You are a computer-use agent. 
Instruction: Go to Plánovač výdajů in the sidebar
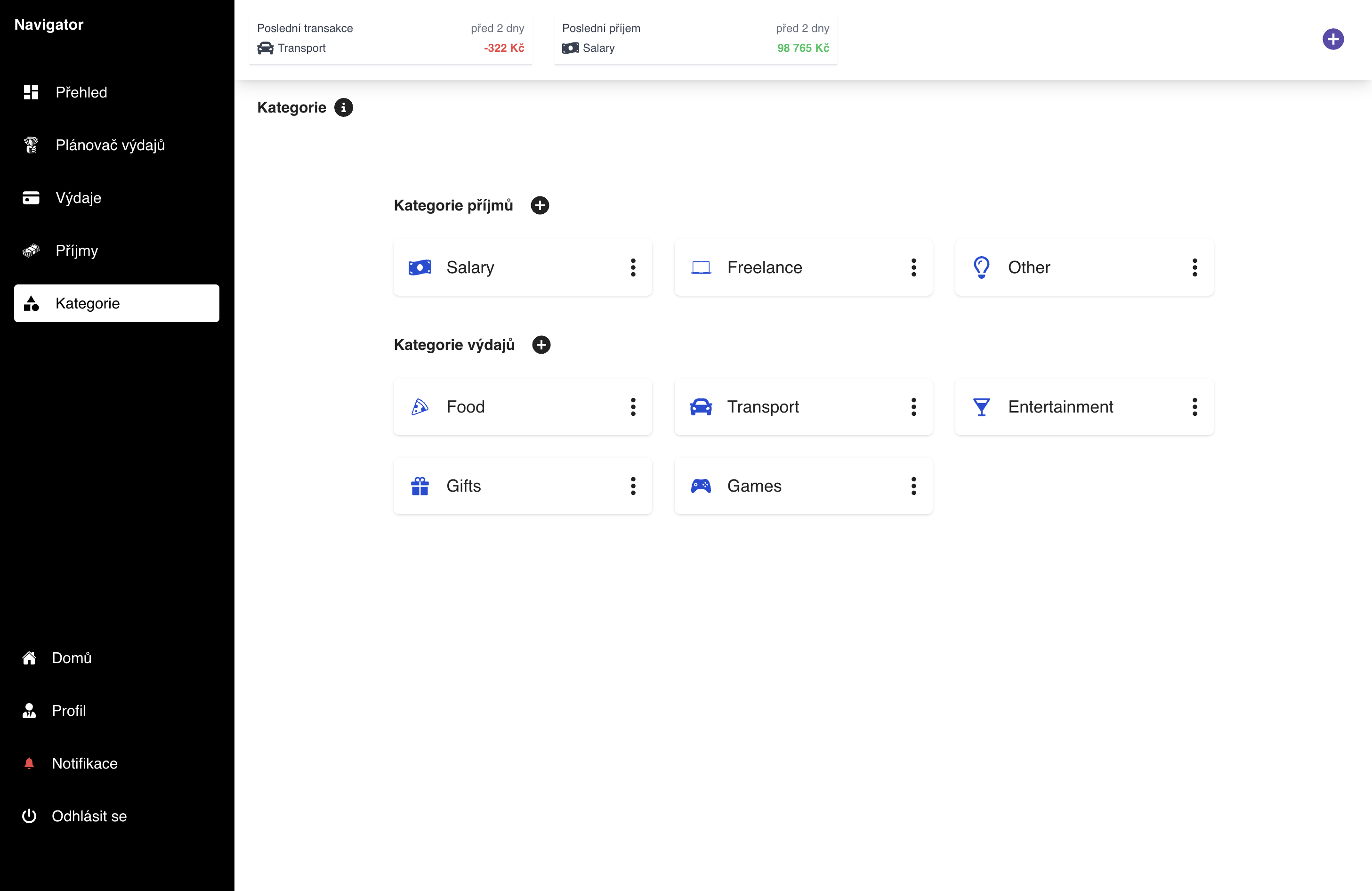tap(110, 146)
